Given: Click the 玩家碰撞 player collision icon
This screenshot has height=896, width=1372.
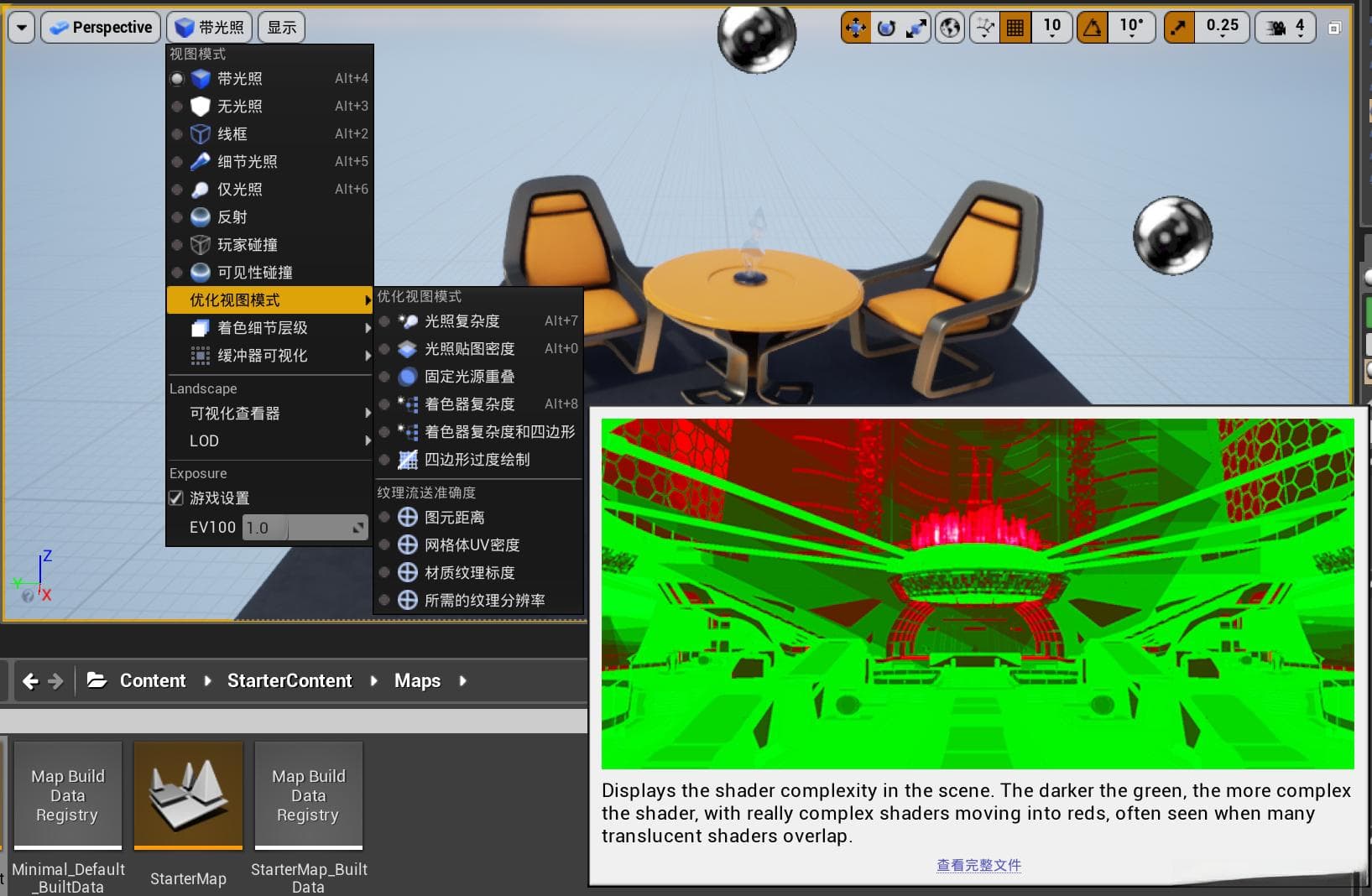Looking at the screenshot, I should (x=201, y=245).
